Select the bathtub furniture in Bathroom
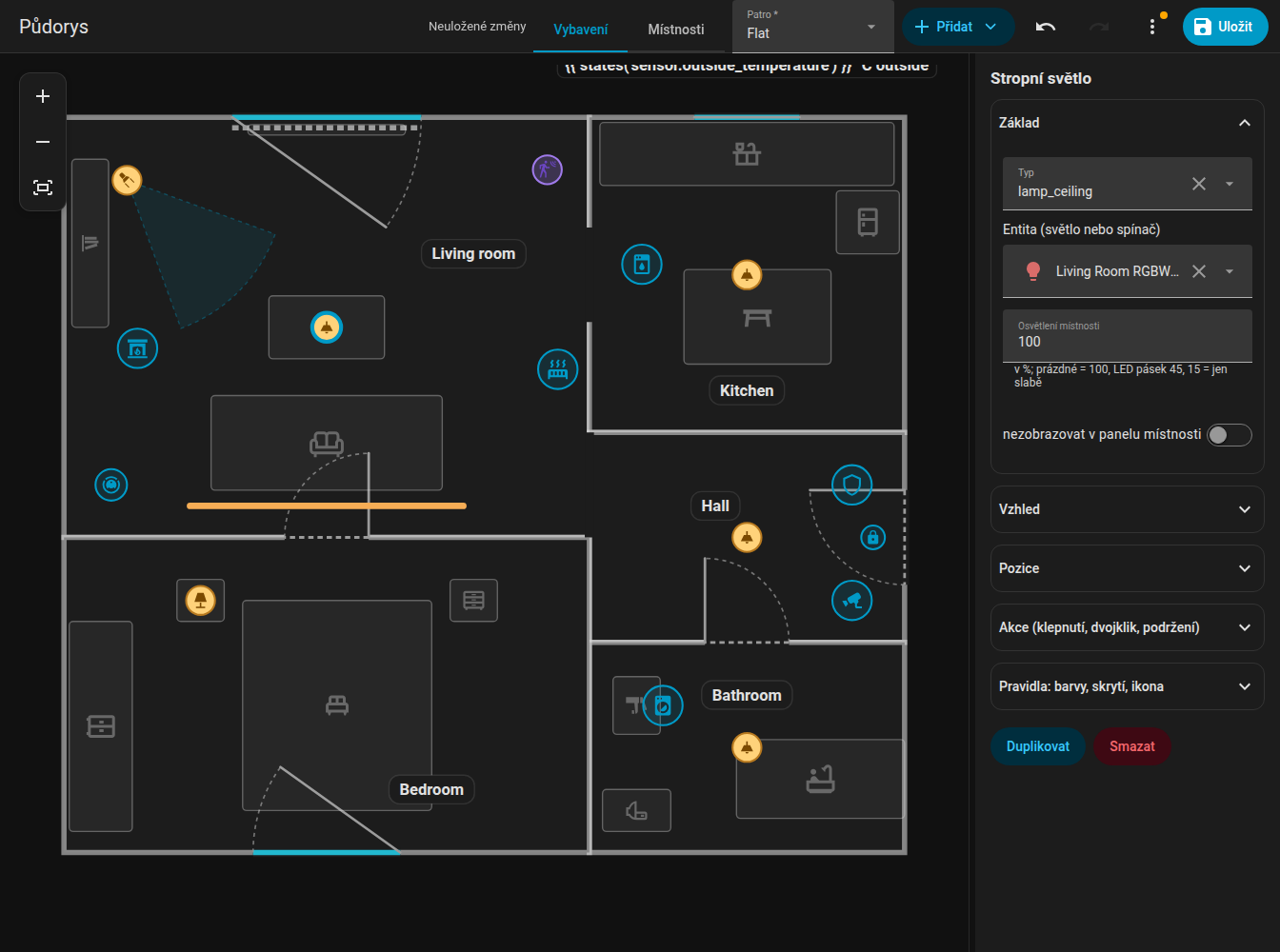 coord(820,780)
